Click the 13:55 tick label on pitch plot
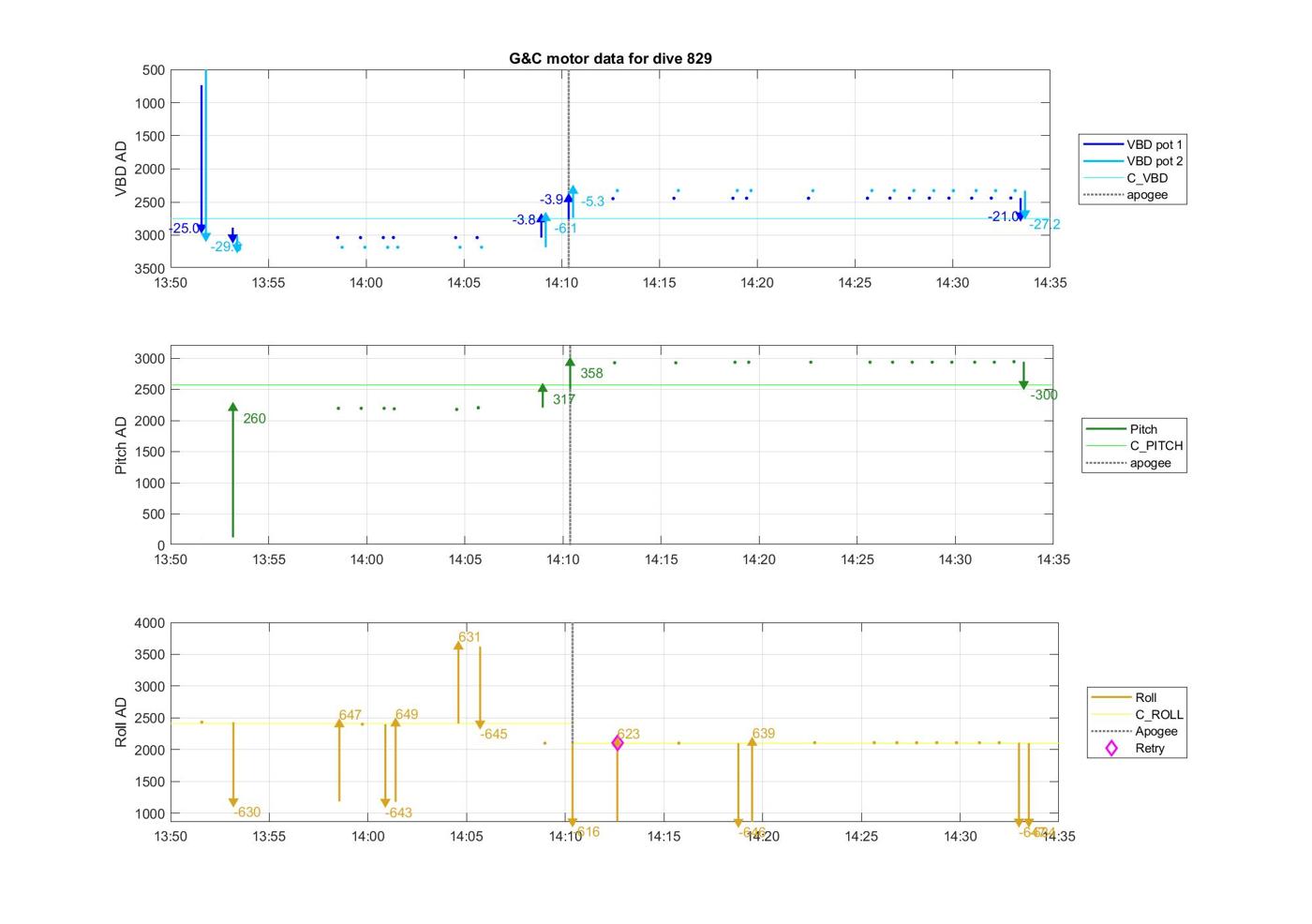This screenshot has height=924, width=1312. coord(268,559)
